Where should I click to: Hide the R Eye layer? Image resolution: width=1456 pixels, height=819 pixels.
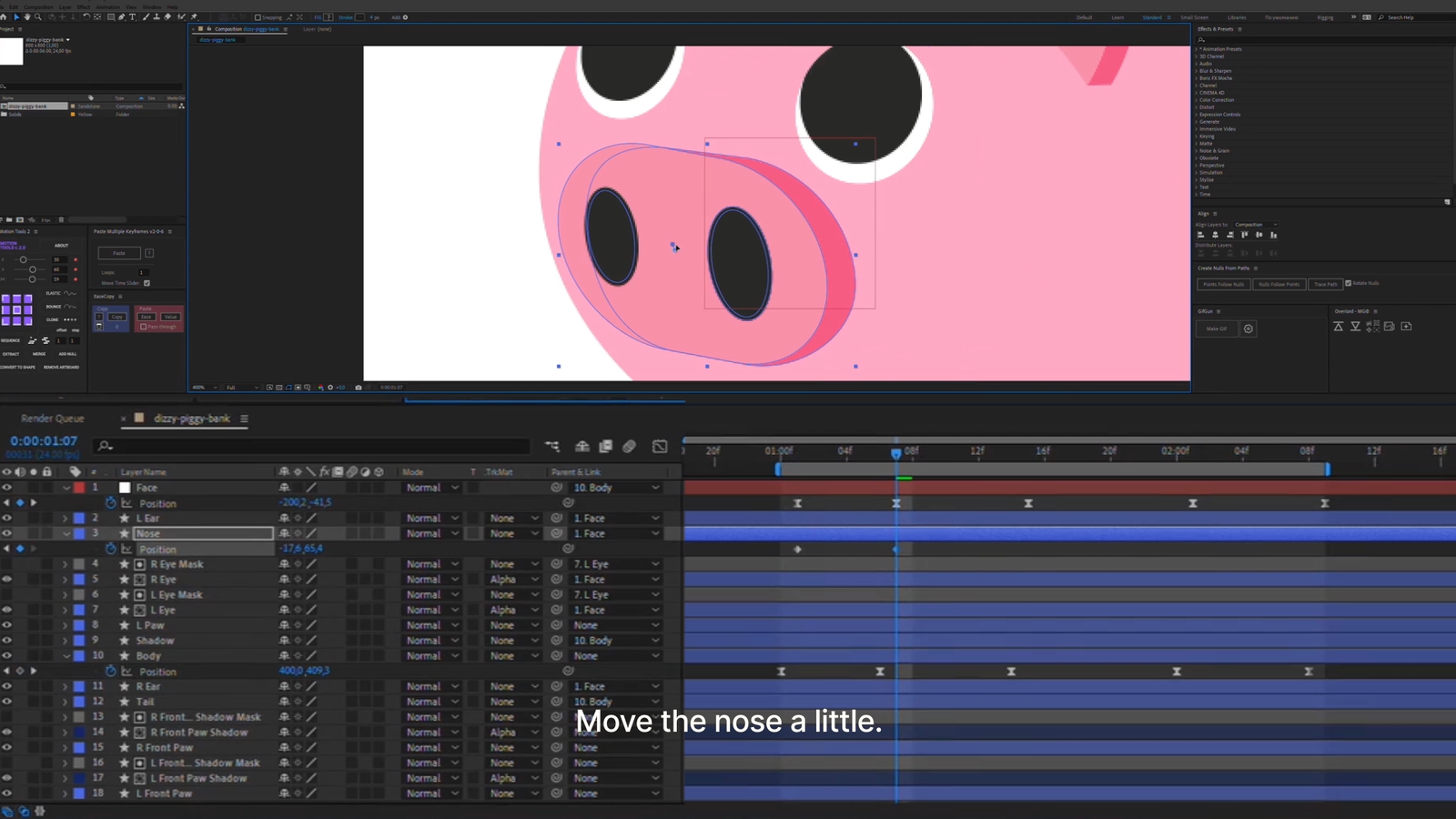(x=6, y=580)
